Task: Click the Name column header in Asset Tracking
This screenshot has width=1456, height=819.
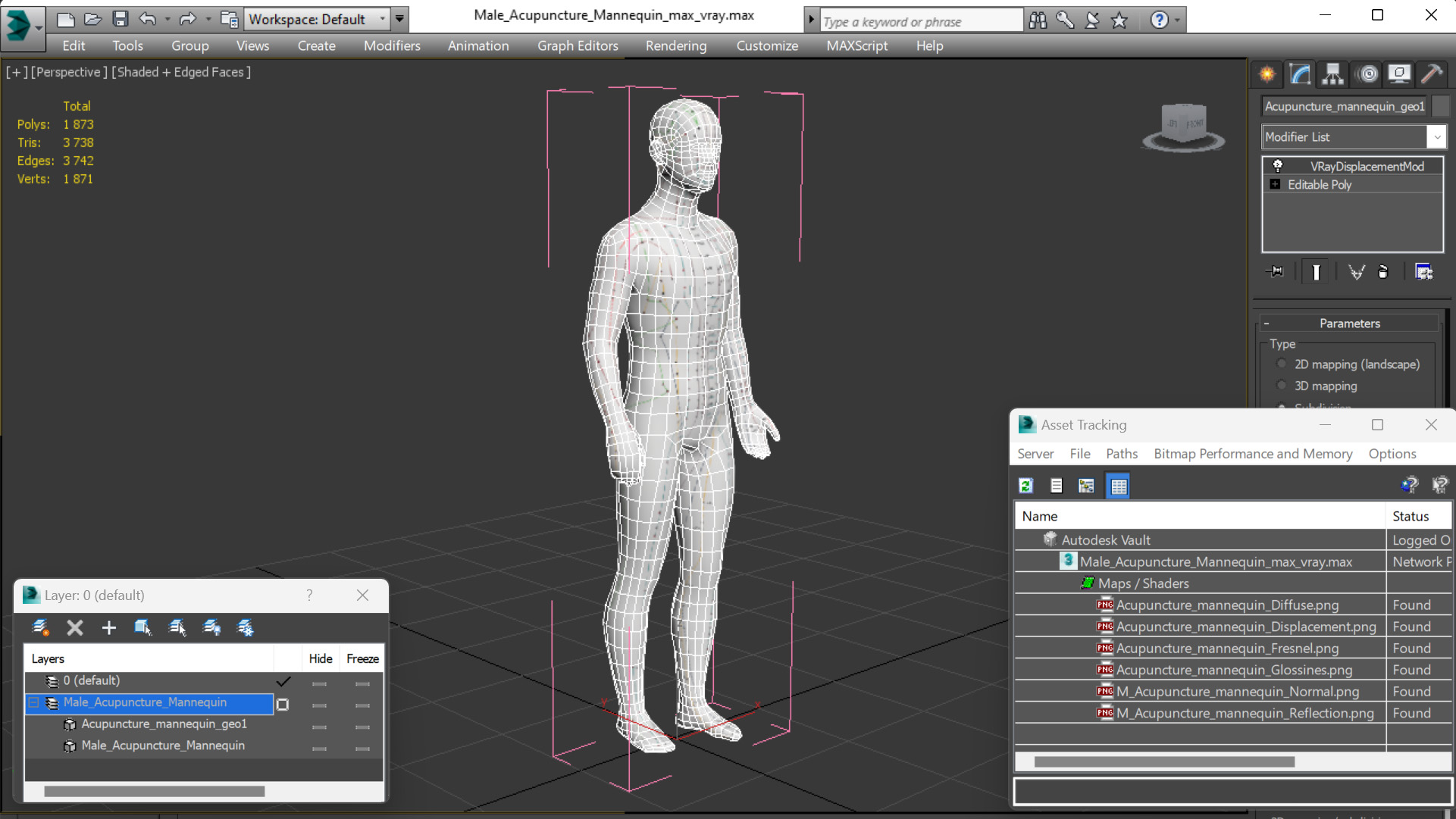Action: pyautogui.click(x=1200, y=516)
